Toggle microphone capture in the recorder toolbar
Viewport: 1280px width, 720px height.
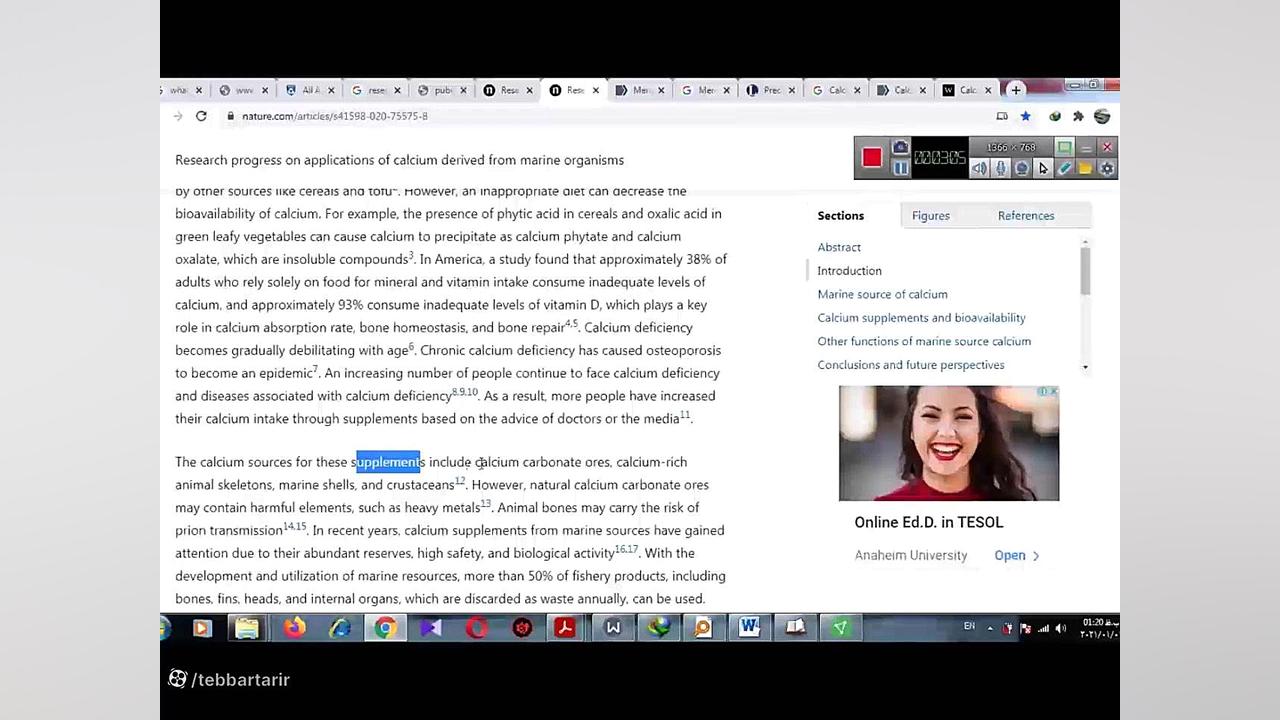click(1001, 169)
